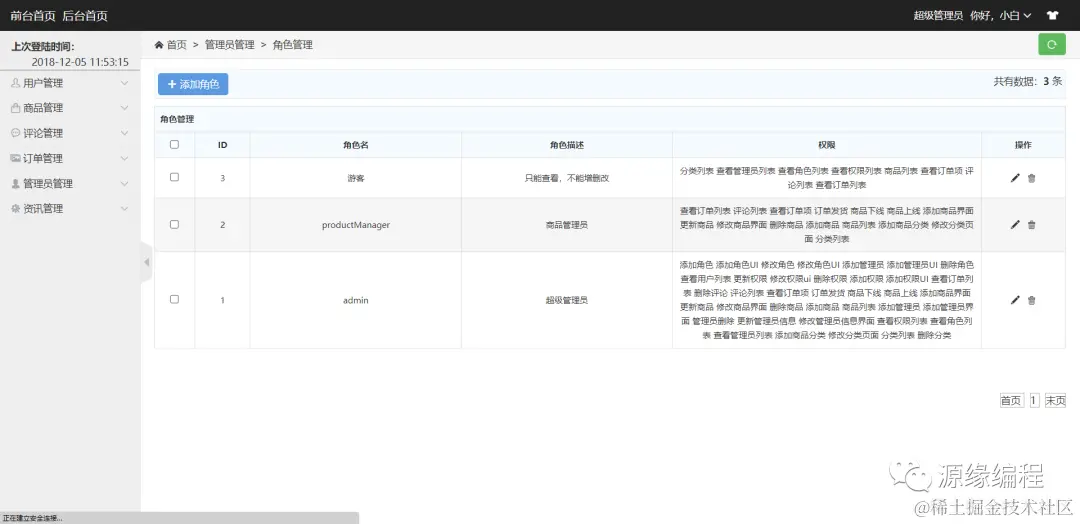Edit the 游客 role with pencil icon
1080x524 pixels.
[1015, 178]
